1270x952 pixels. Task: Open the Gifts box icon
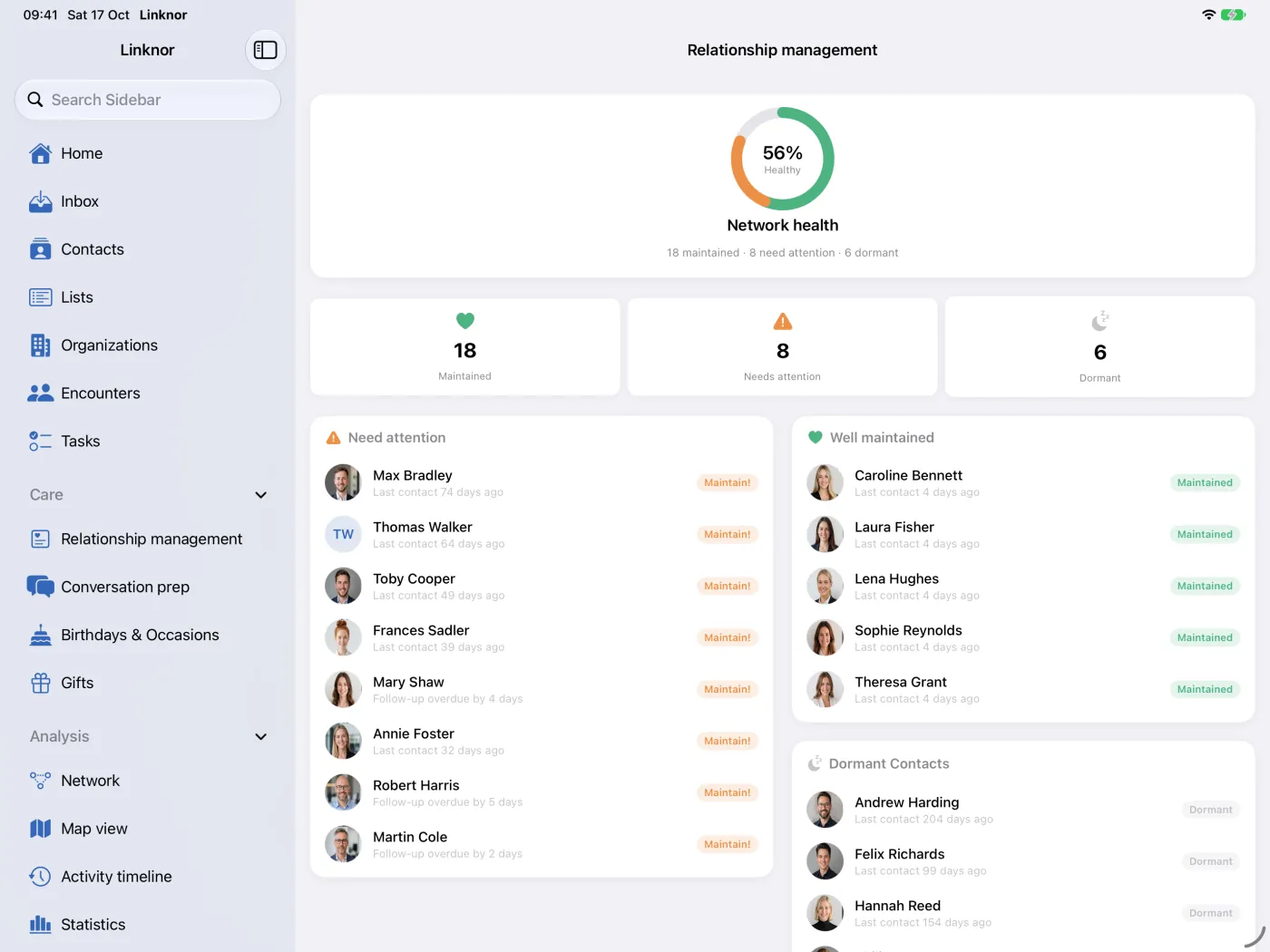[41, 683]
